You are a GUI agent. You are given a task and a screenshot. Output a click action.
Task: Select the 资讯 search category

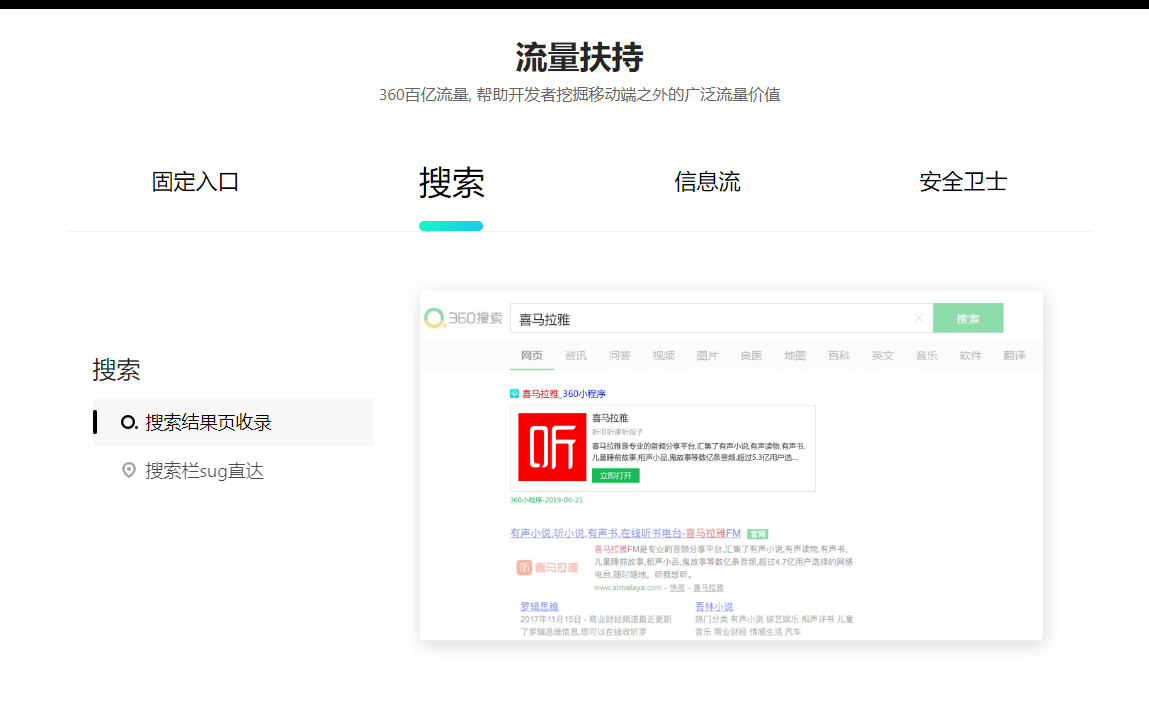(x=576, y=355)
